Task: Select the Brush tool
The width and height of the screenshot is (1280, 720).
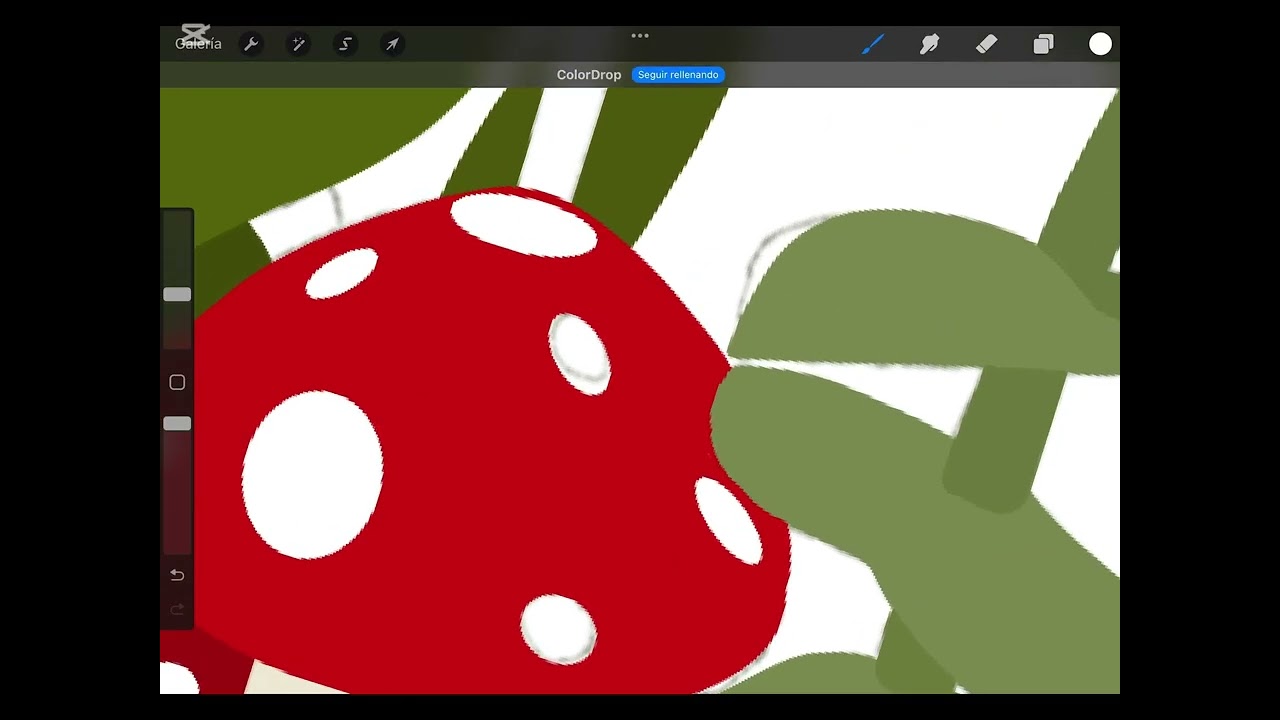Action: click(873, 44)
